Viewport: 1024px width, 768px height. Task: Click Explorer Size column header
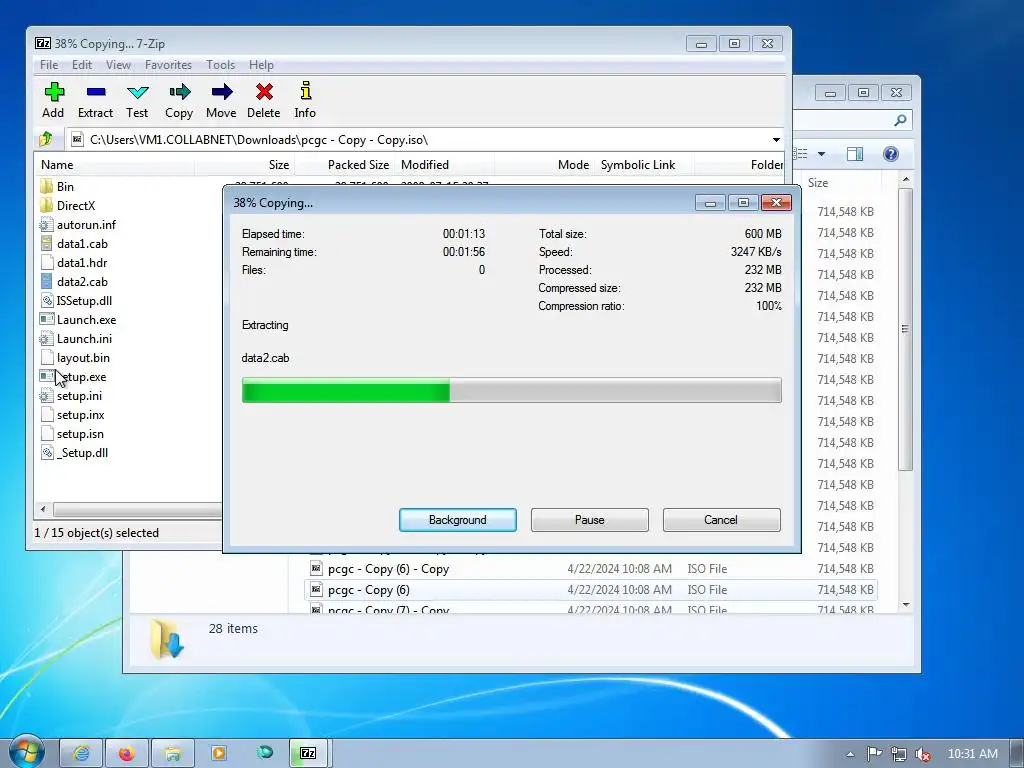tap(842, 183)
